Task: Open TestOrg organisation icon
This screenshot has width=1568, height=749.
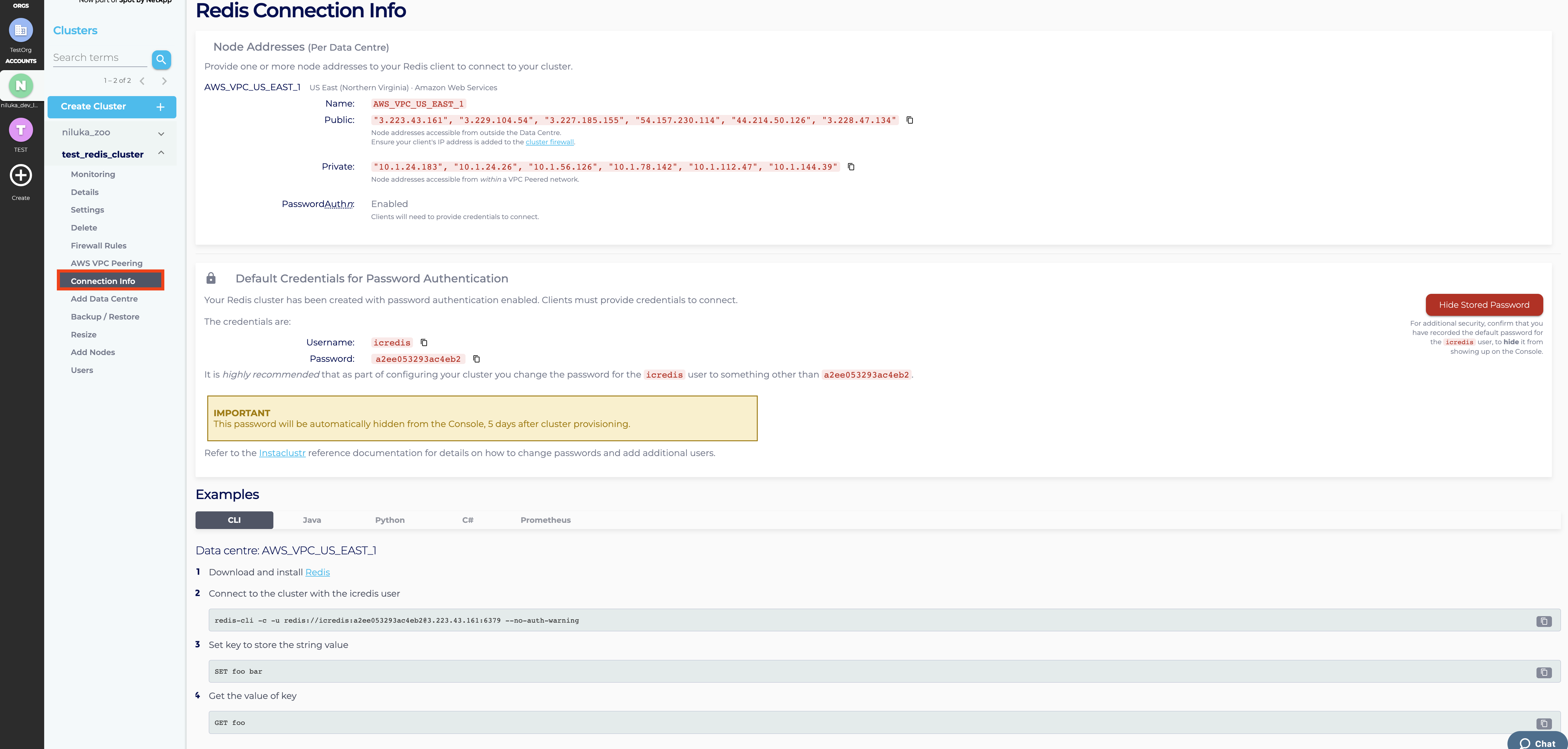Action: [21, 30]
